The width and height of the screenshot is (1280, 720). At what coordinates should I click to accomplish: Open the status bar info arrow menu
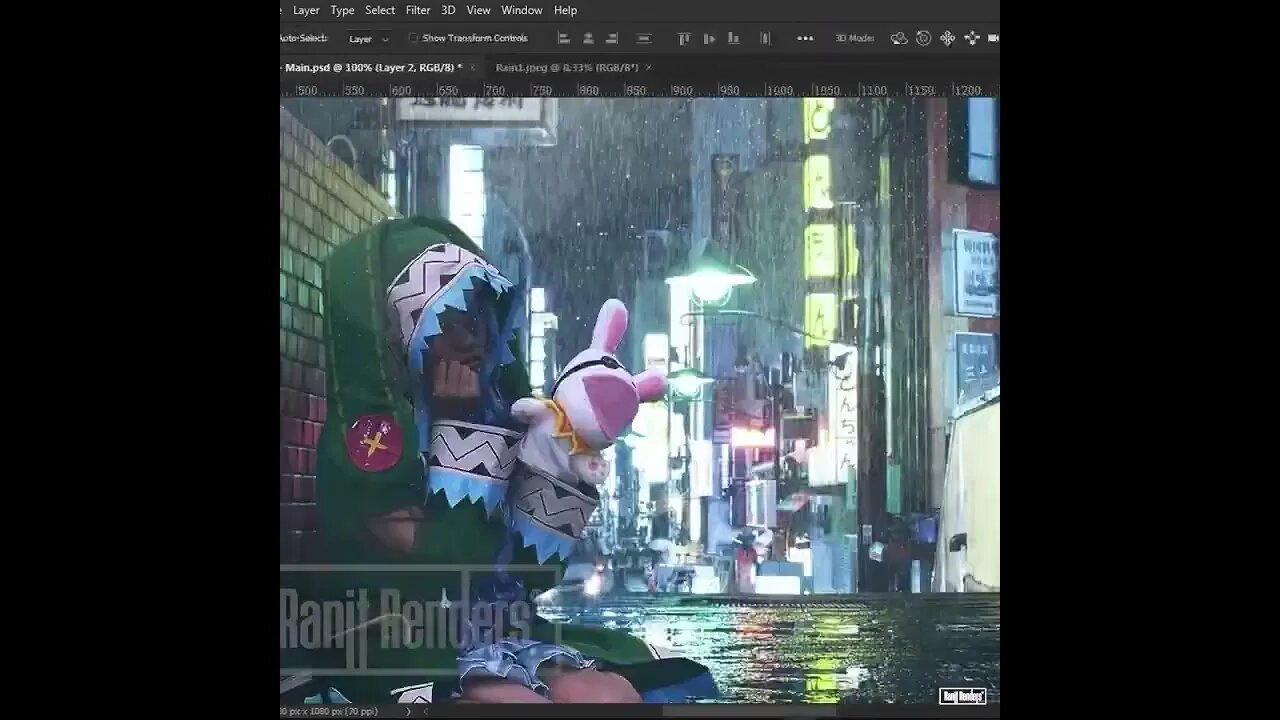click(x=407, y=711)
